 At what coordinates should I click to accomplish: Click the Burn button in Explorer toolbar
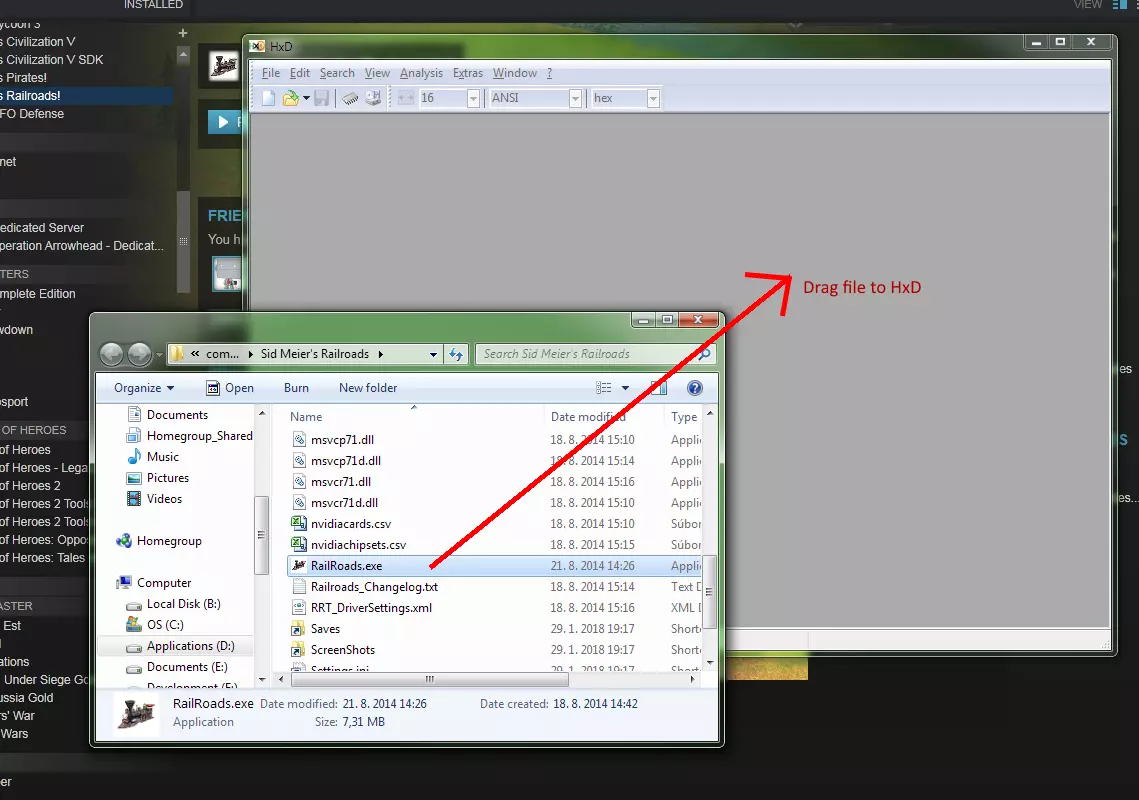(x=296, y=388)
